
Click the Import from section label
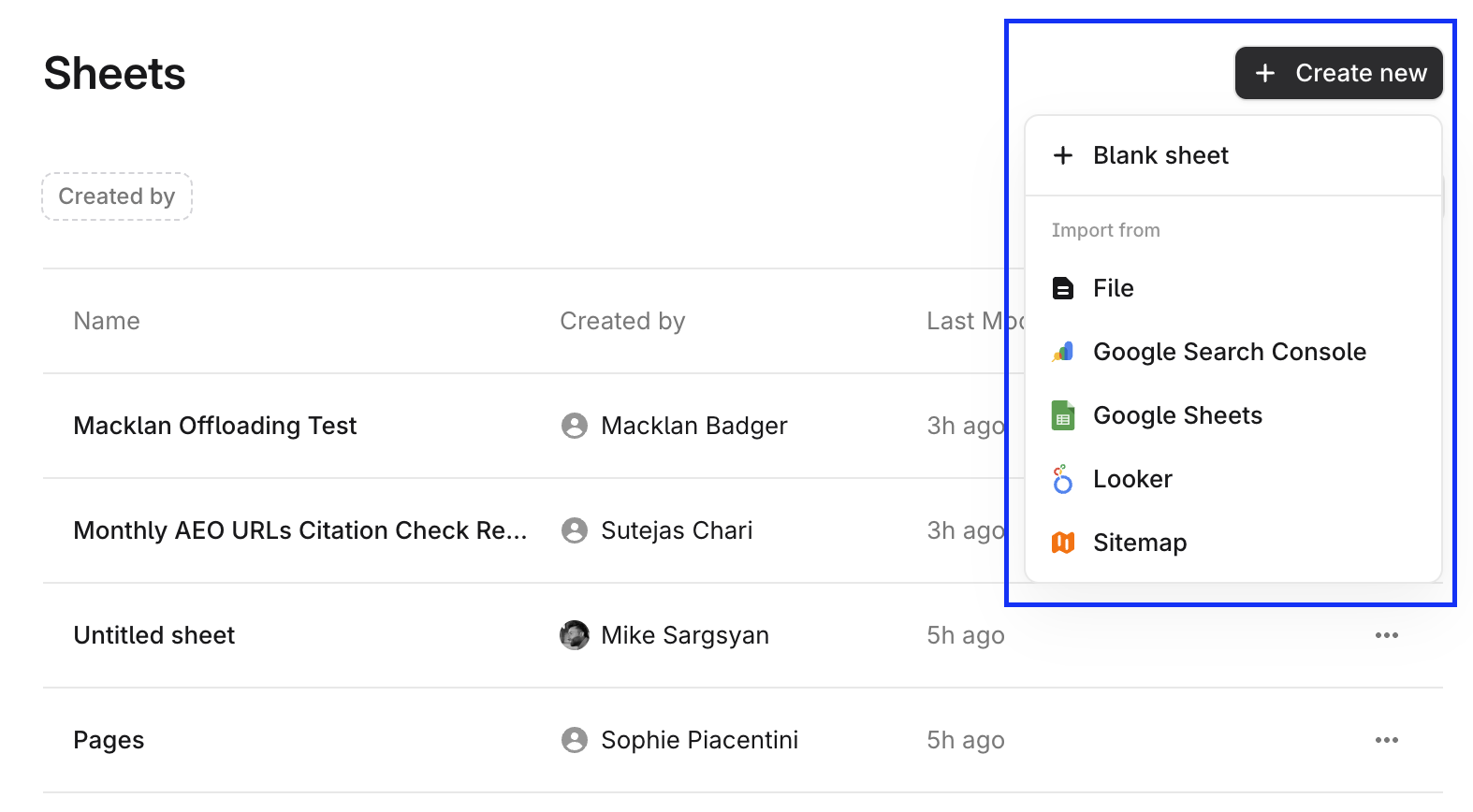pyautogui.click(x=1106, y=230)
